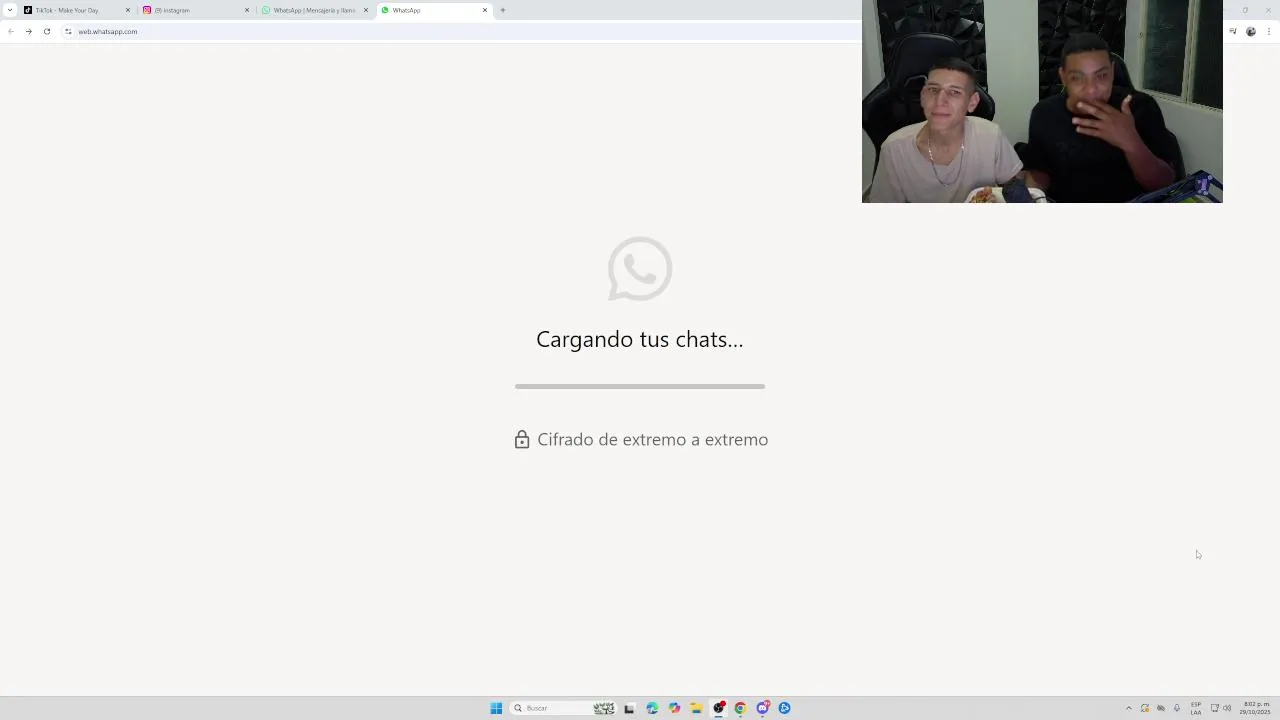This screenshot has height=720, width=1280.
Task: Open Task View from the taskbar
Action: click(629, 708)
